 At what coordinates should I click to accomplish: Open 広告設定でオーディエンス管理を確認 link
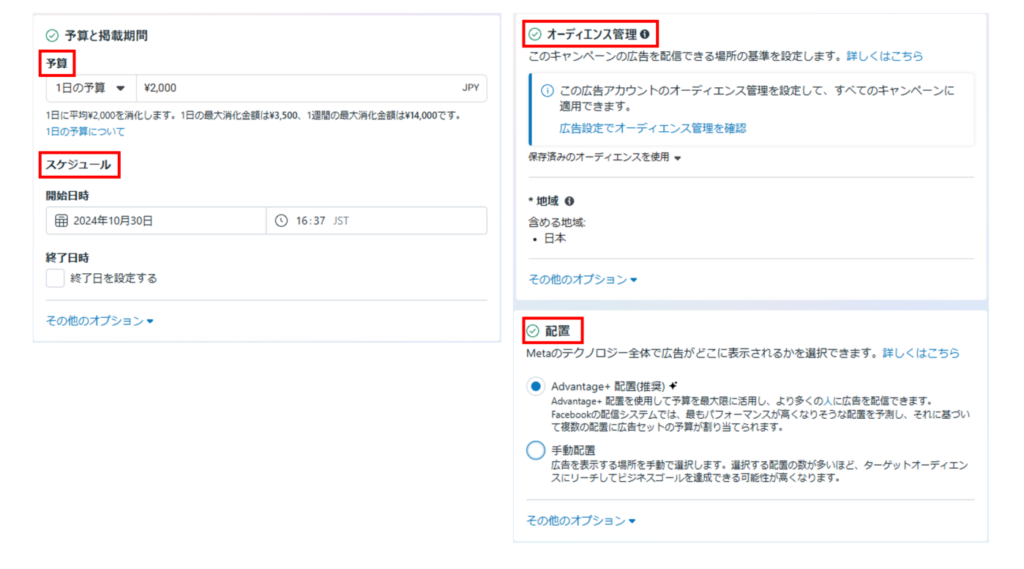click(652, 128)
